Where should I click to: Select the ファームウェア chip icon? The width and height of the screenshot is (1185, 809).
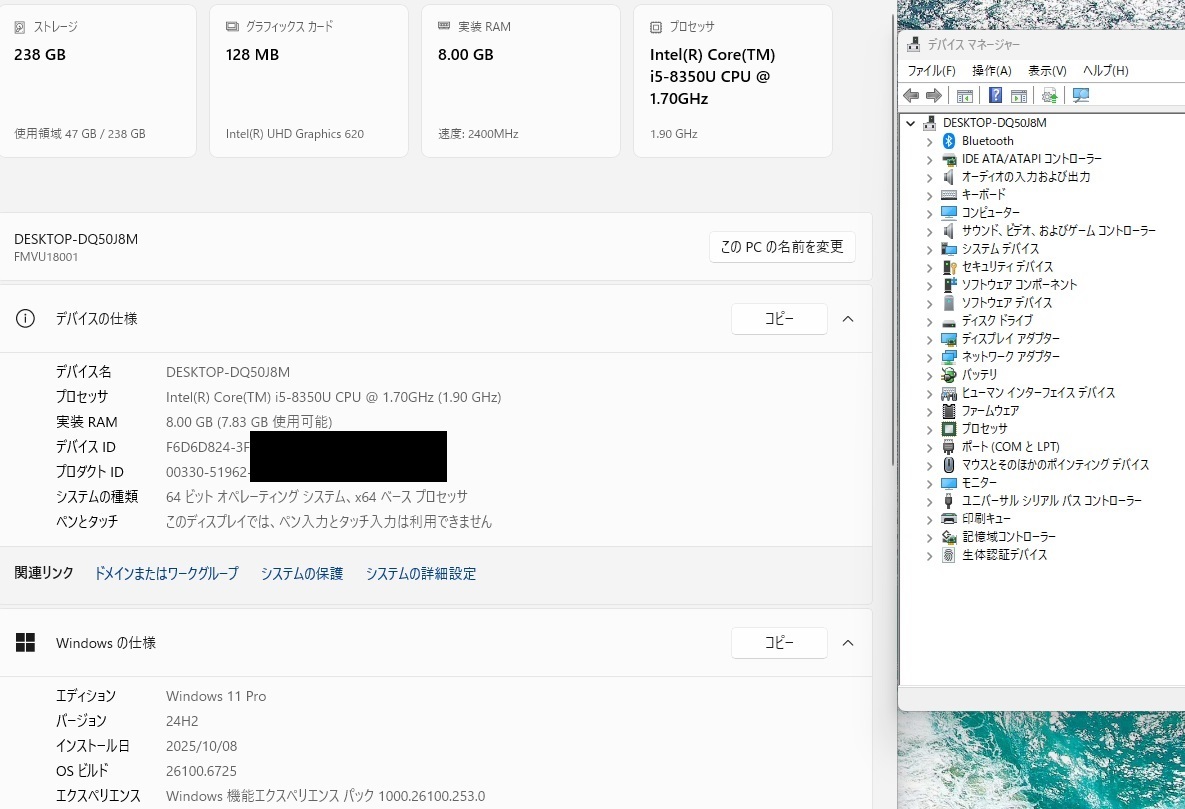coord(949,411)
